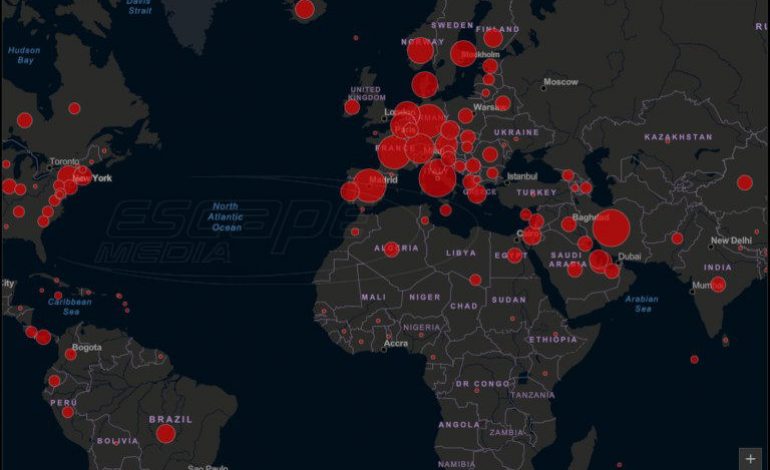
Task: Select the Niger country label
Action: pyautogui.click(x=425, y=297)
